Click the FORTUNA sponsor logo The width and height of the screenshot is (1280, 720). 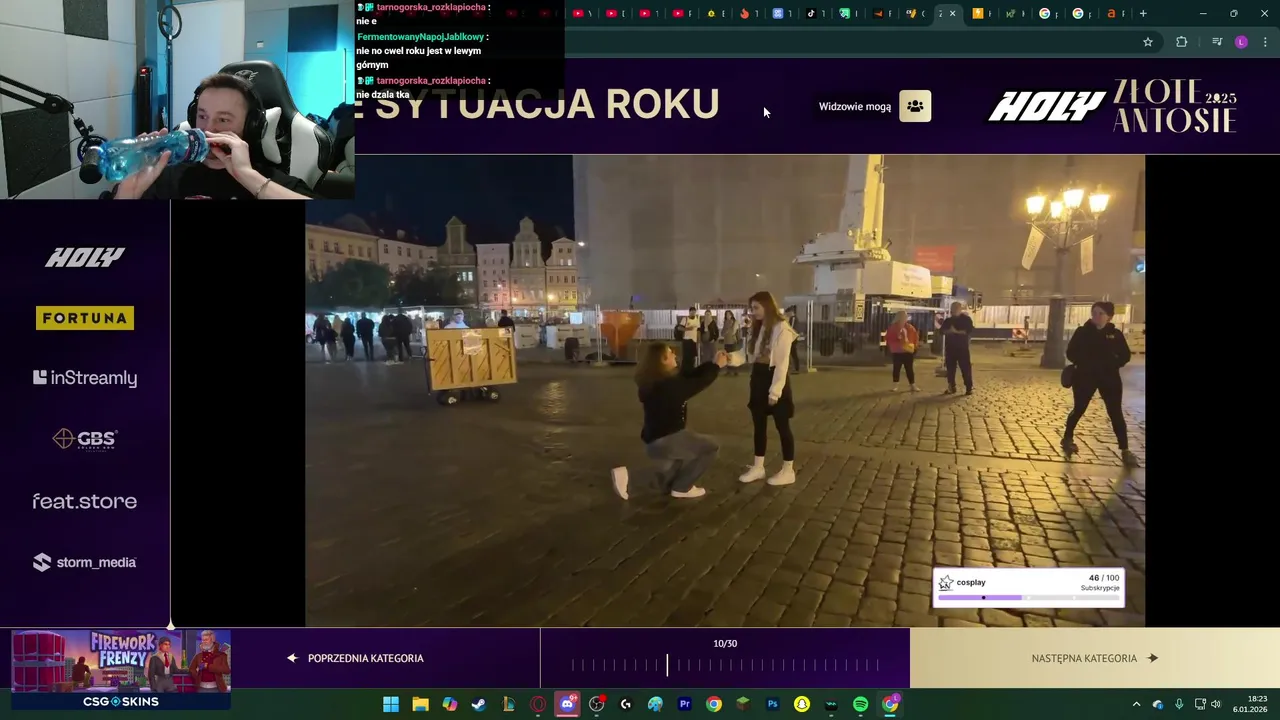(85, 318)
